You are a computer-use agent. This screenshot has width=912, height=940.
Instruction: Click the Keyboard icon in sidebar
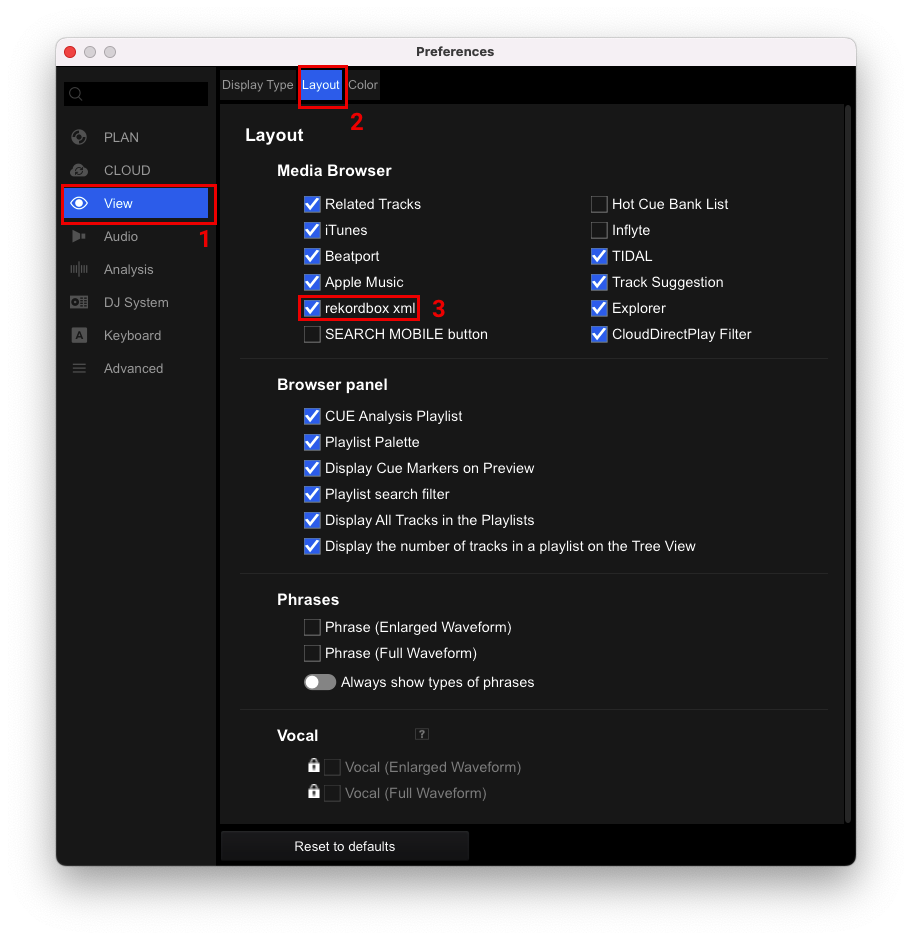(x=79, y=335)
